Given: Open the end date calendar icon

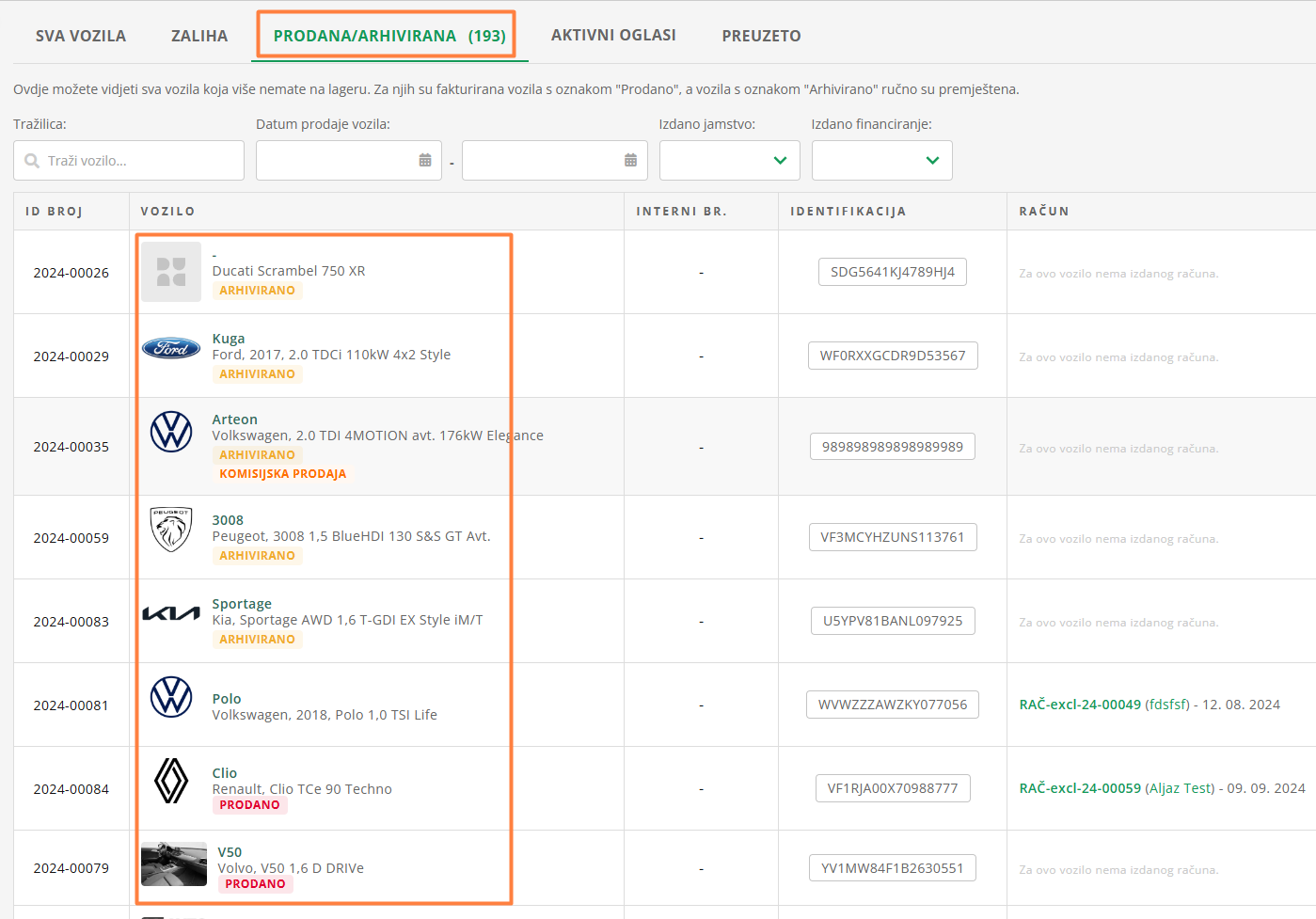Looking at the screenshot, I should point(630,161).
